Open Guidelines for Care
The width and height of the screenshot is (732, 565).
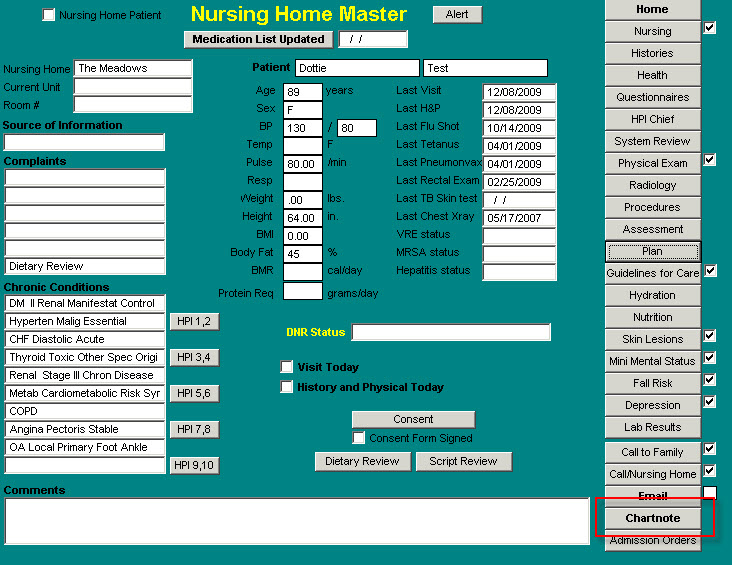[653, 273]
